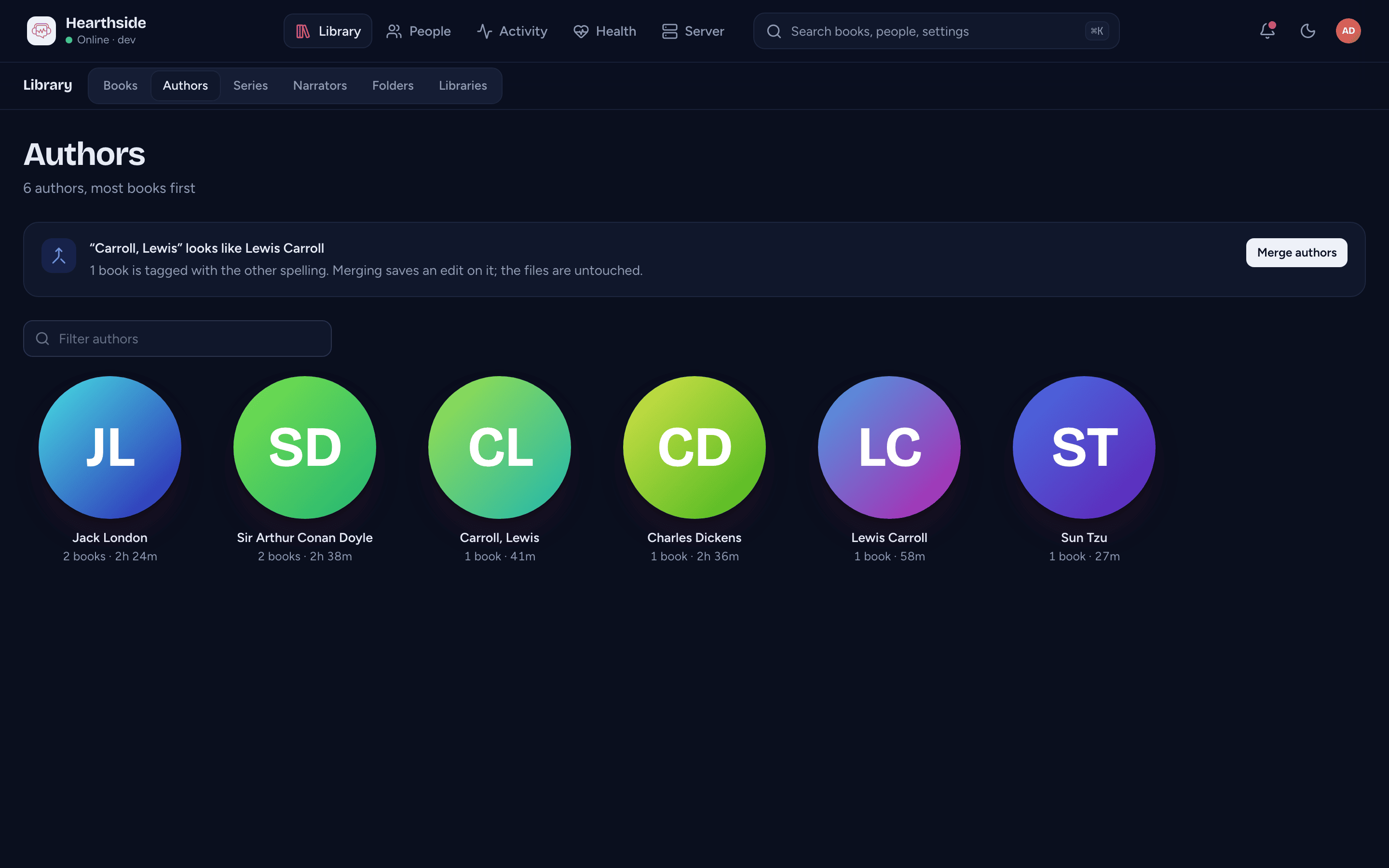This screenshot has width=1389, height=868.
Task: Go to the People section
Action: coord(419,31)
